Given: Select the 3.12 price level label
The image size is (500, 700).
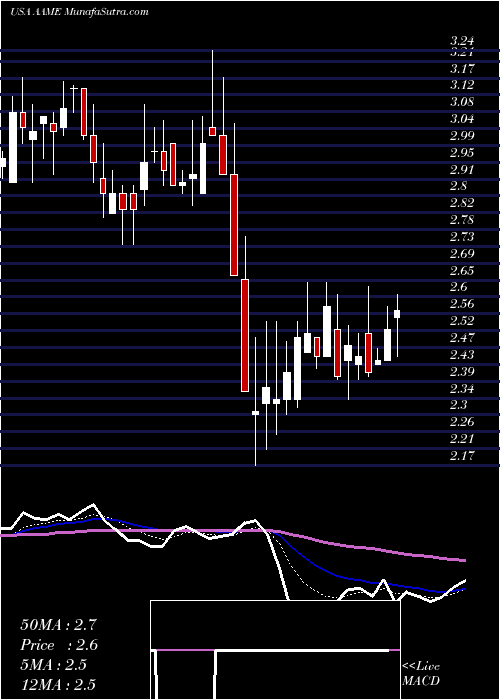Looking at the screenshot, I should [x=462, y=85].
